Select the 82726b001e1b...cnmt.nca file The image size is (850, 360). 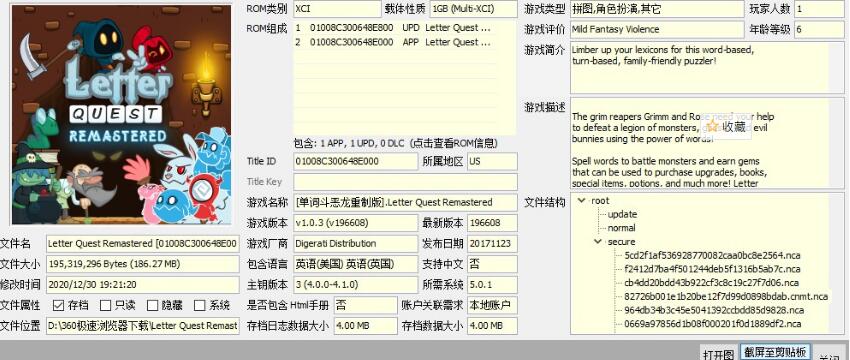[x=726, y=297]
